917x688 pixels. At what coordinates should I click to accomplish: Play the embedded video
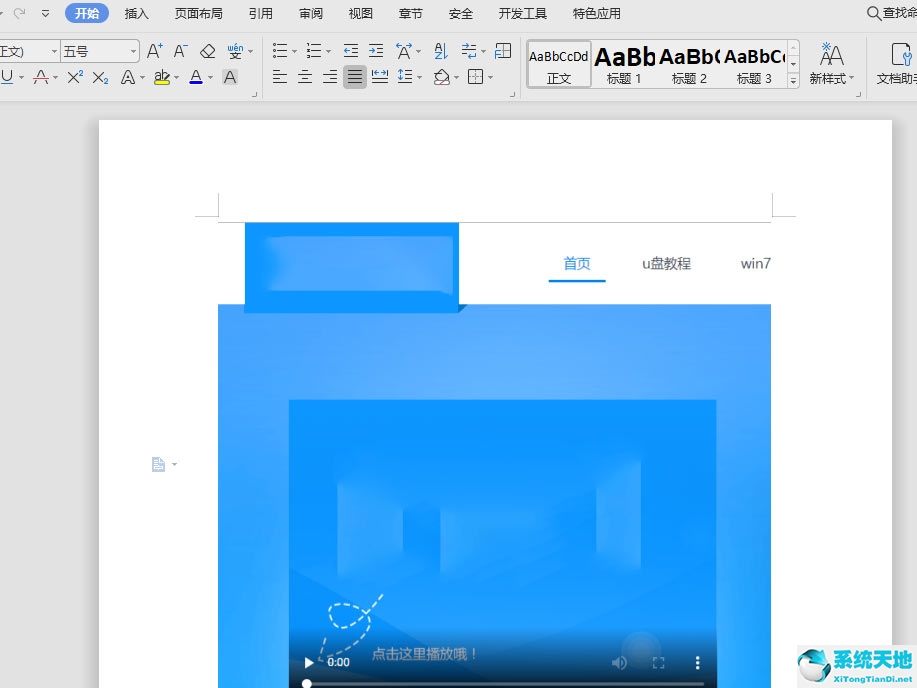click(309, 662)
